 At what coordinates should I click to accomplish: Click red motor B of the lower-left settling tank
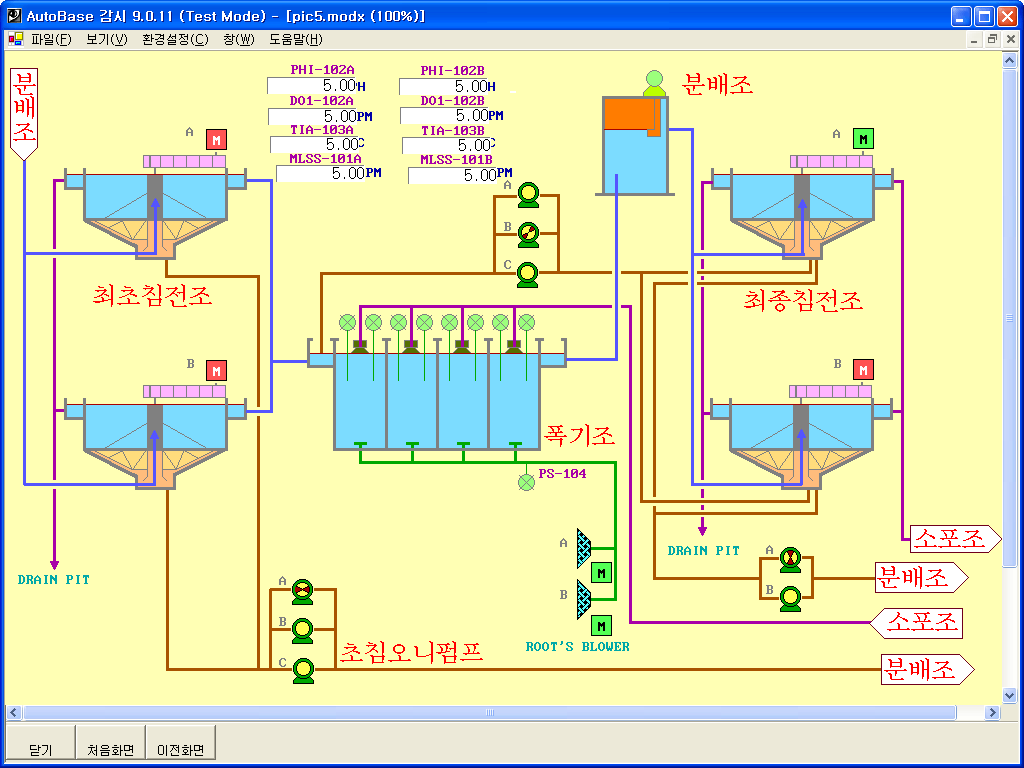click(x=216, y=371)
